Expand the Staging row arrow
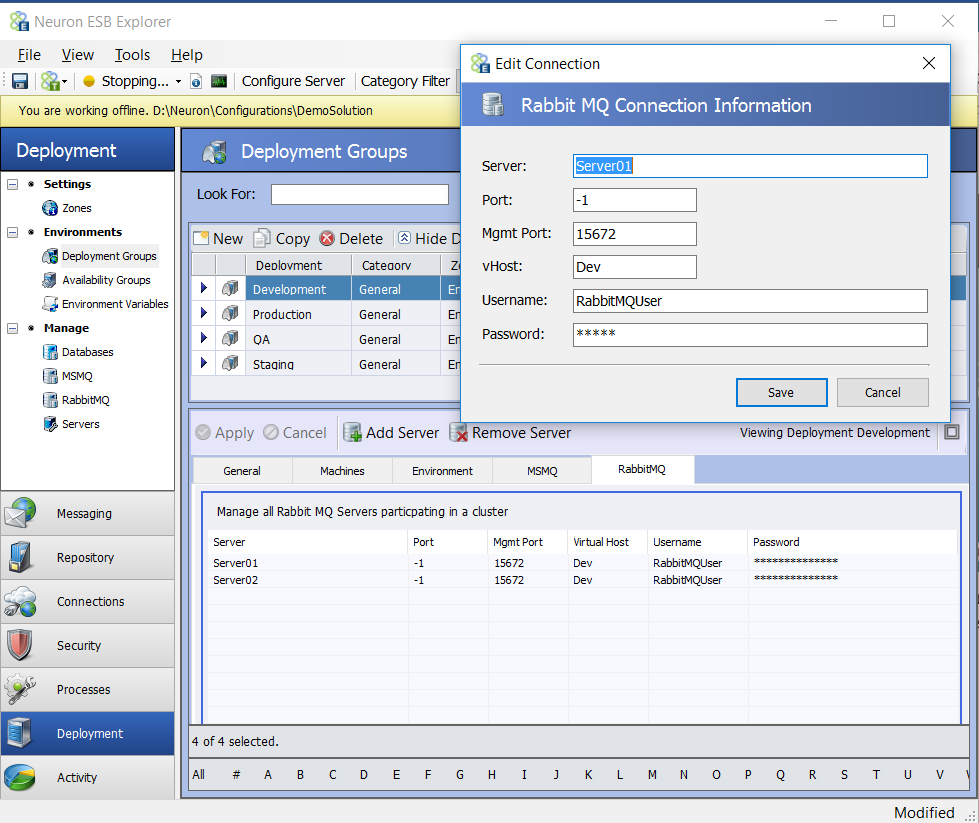 click(x=204, y=363)
